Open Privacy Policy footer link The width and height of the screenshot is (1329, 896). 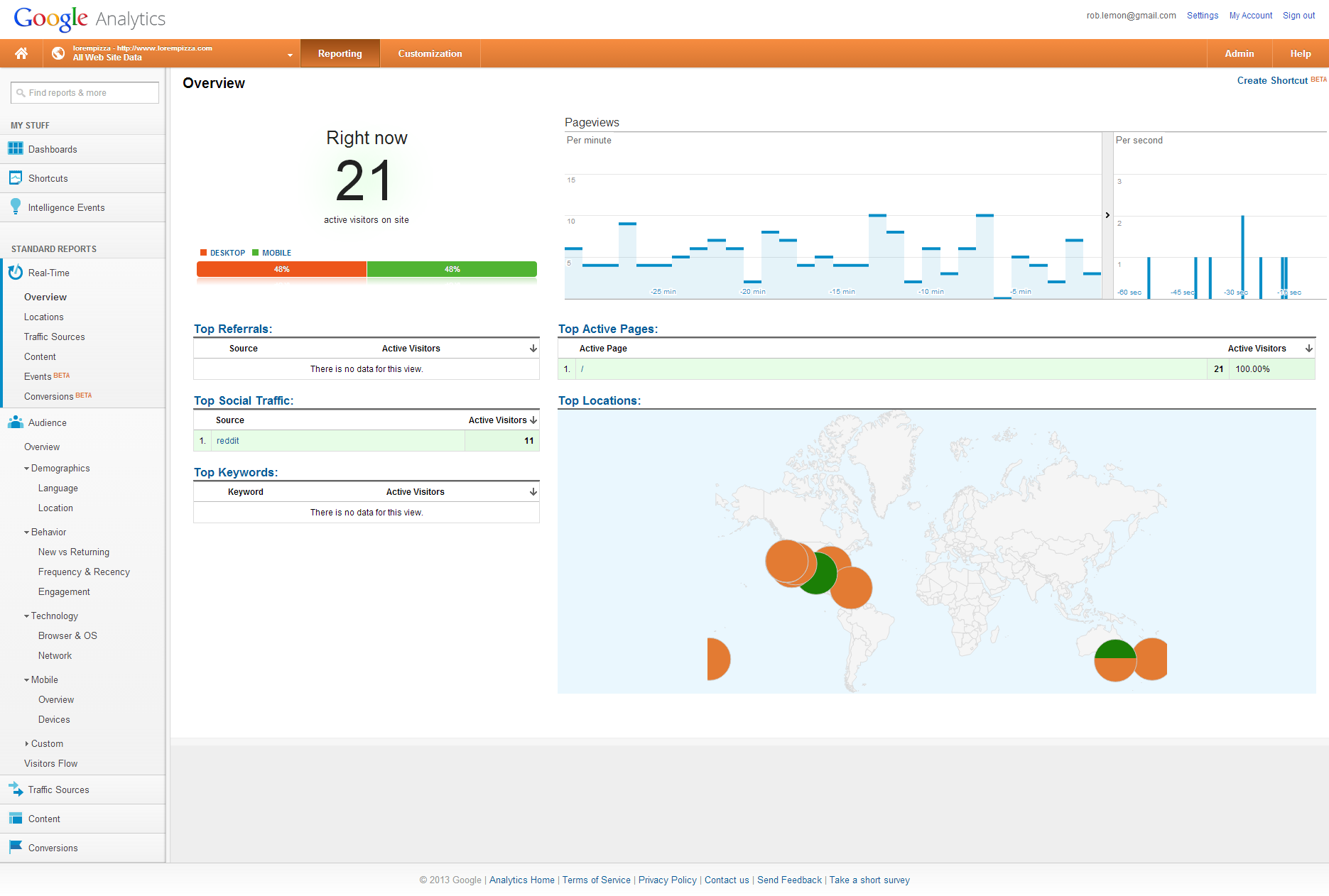pos(668,880)
